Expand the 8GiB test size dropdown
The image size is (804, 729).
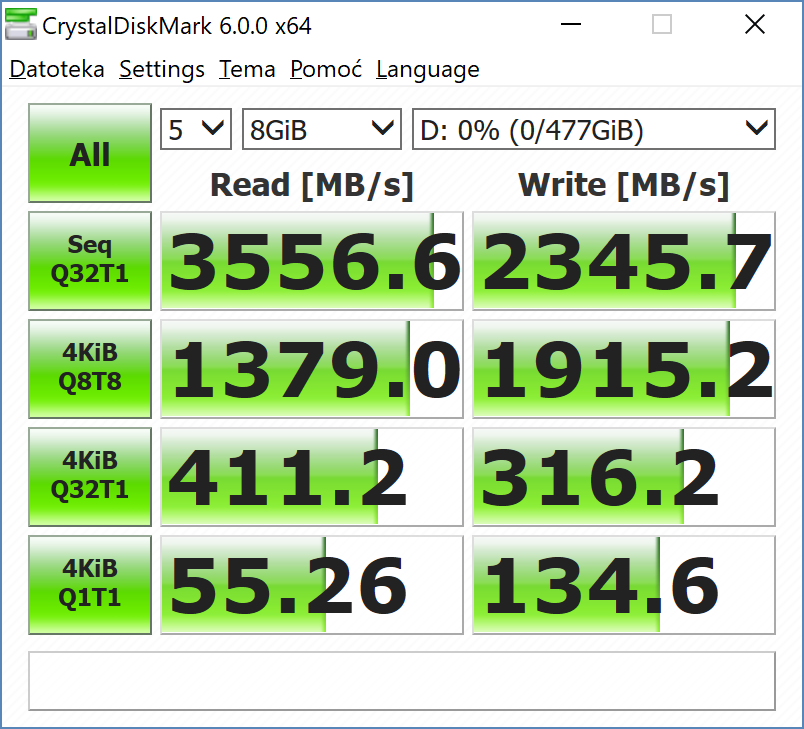[321, 129]
